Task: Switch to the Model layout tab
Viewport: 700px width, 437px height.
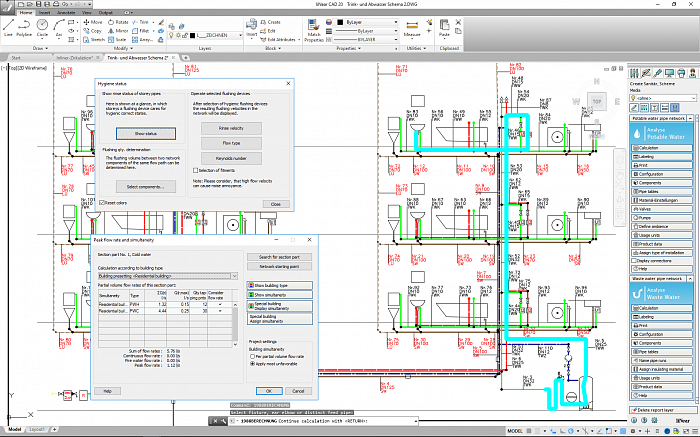Action: [x=14, y=429]
